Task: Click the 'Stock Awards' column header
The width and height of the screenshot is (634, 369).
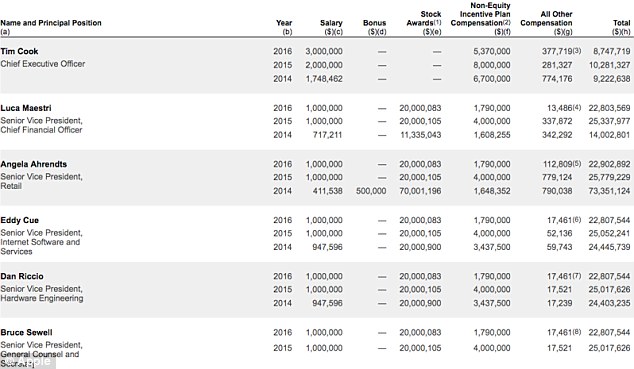Action: tap(424, 19)
